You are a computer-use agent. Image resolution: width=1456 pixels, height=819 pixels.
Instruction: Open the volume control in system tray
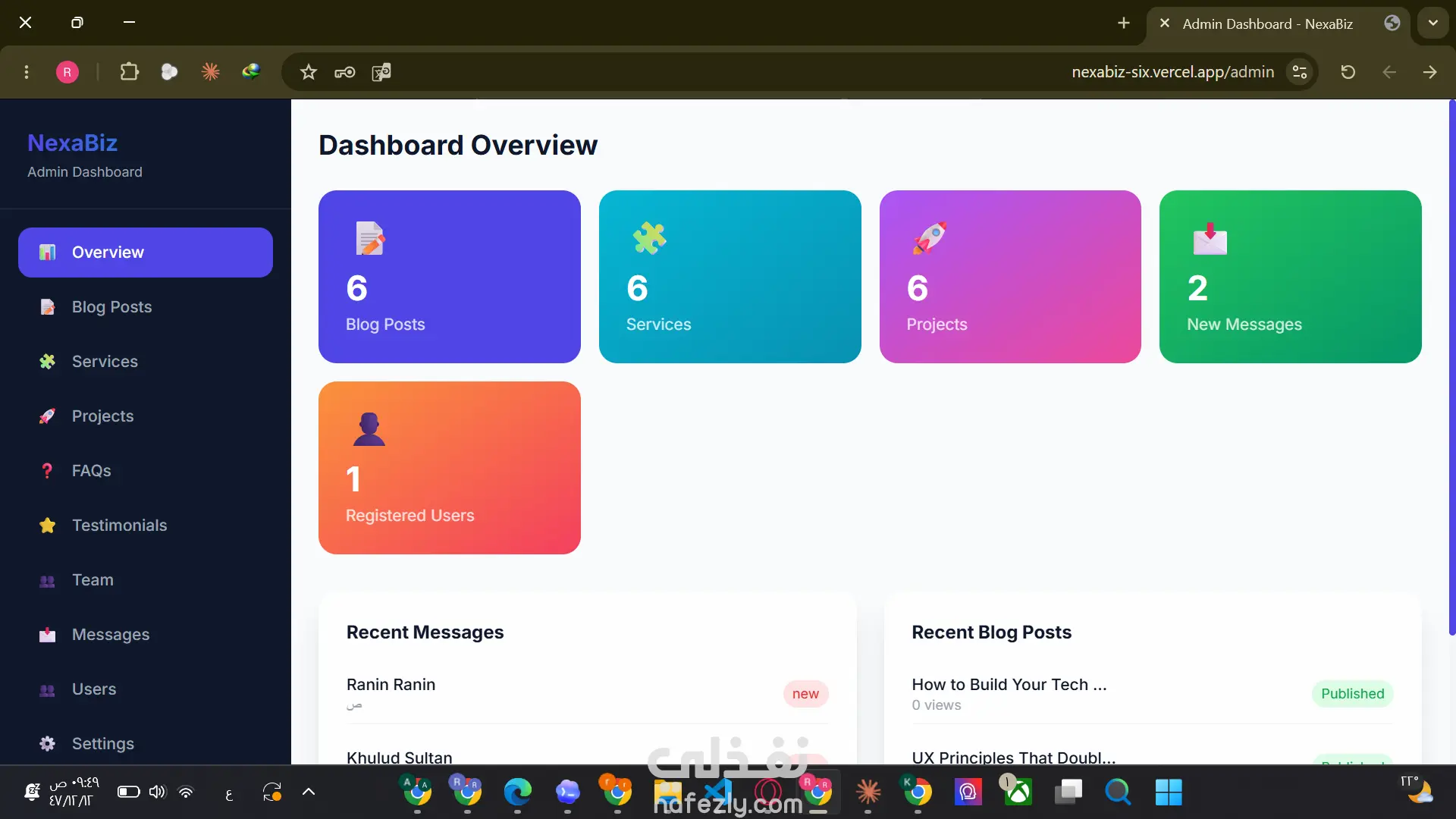157,792
